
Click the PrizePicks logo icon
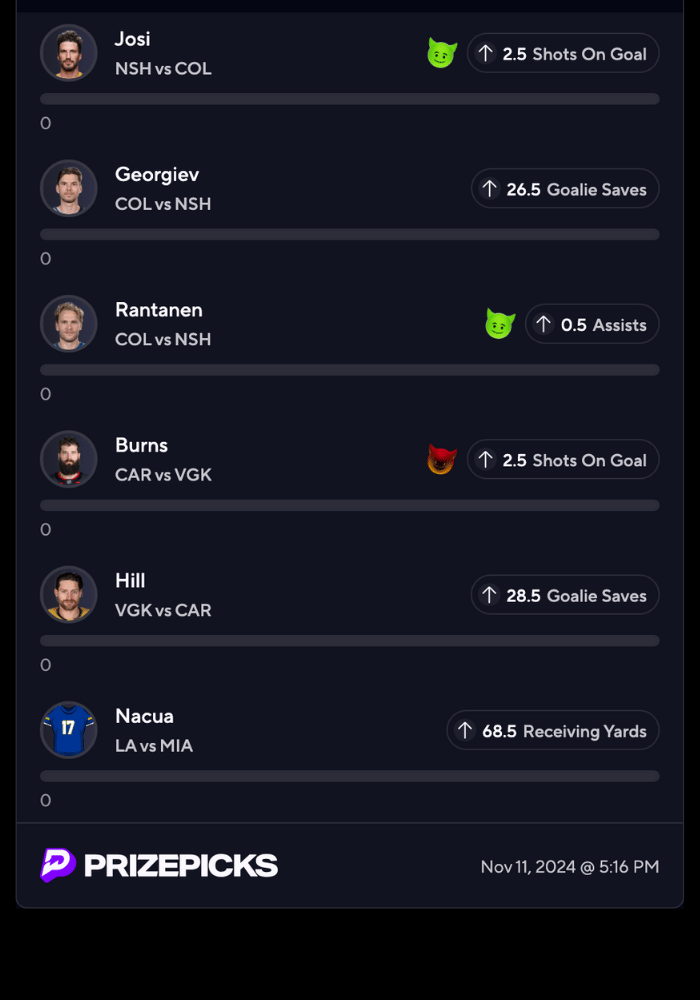[58, 865]
